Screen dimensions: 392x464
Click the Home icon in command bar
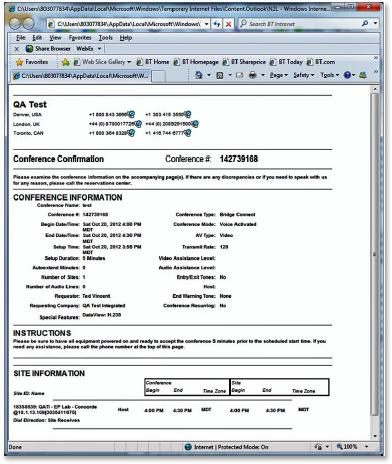[x=199, y=75]
